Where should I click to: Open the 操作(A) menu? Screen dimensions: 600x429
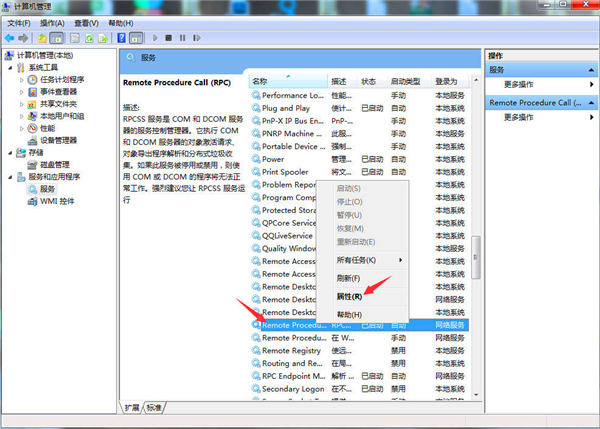[52, 23]
